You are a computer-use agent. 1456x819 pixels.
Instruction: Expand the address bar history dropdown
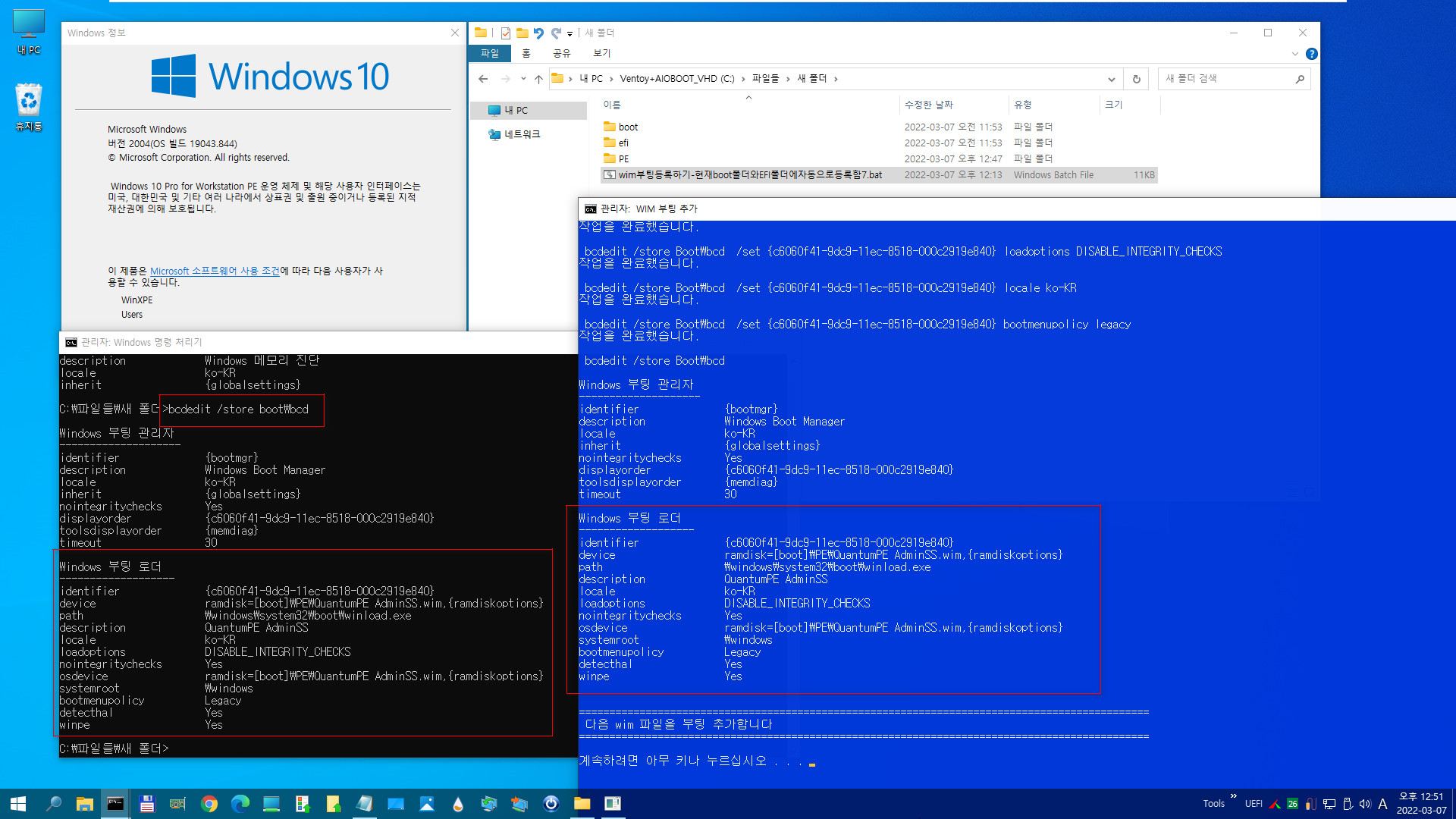tap(1111, 79)
